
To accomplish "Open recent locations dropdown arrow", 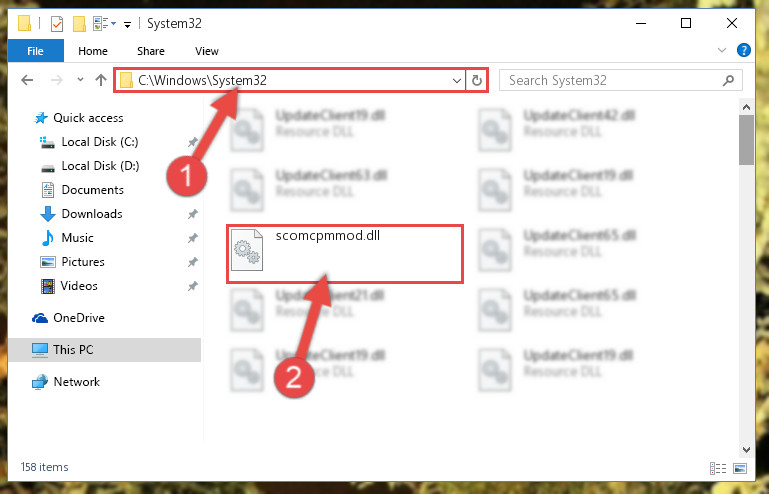I will pyautogui.click(x=80, y=79).
